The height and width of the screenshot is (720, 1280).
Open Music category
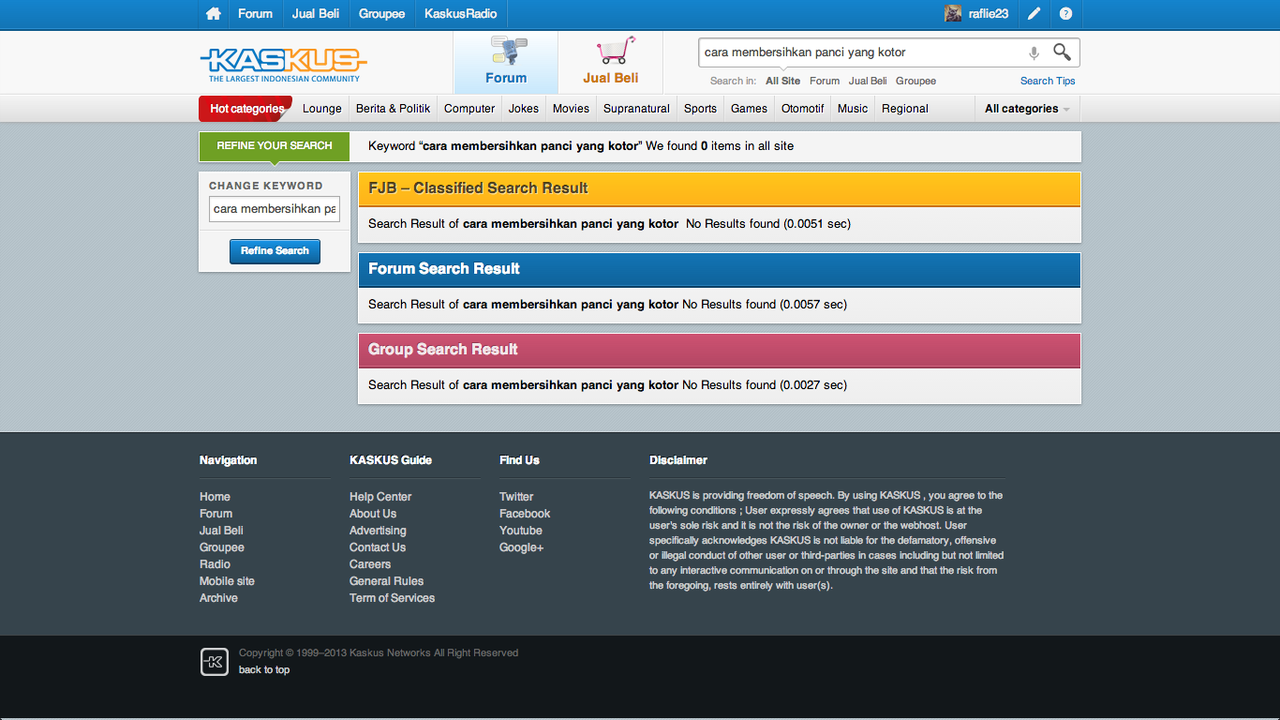coord(853,109)
